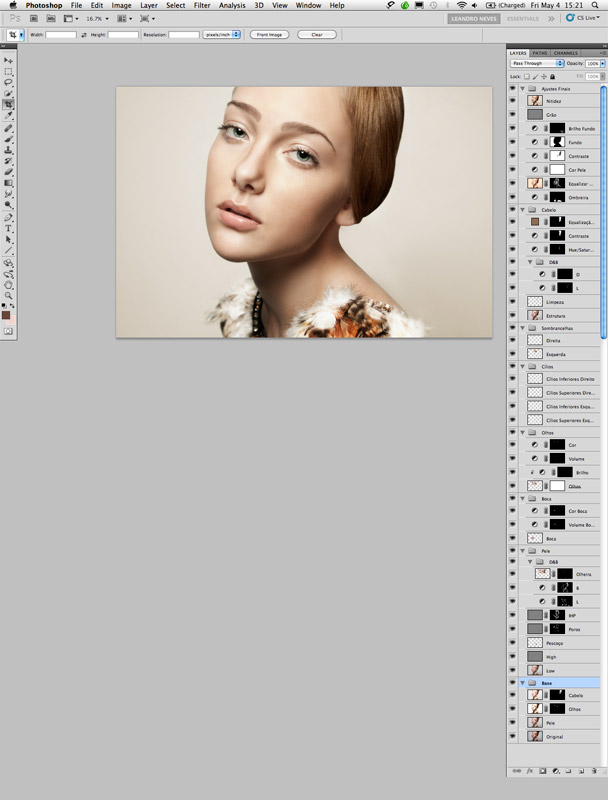This screenshot has height=800, width=608.
Task: Create a new group from panel bottom
Action: (x=568, y=771)
